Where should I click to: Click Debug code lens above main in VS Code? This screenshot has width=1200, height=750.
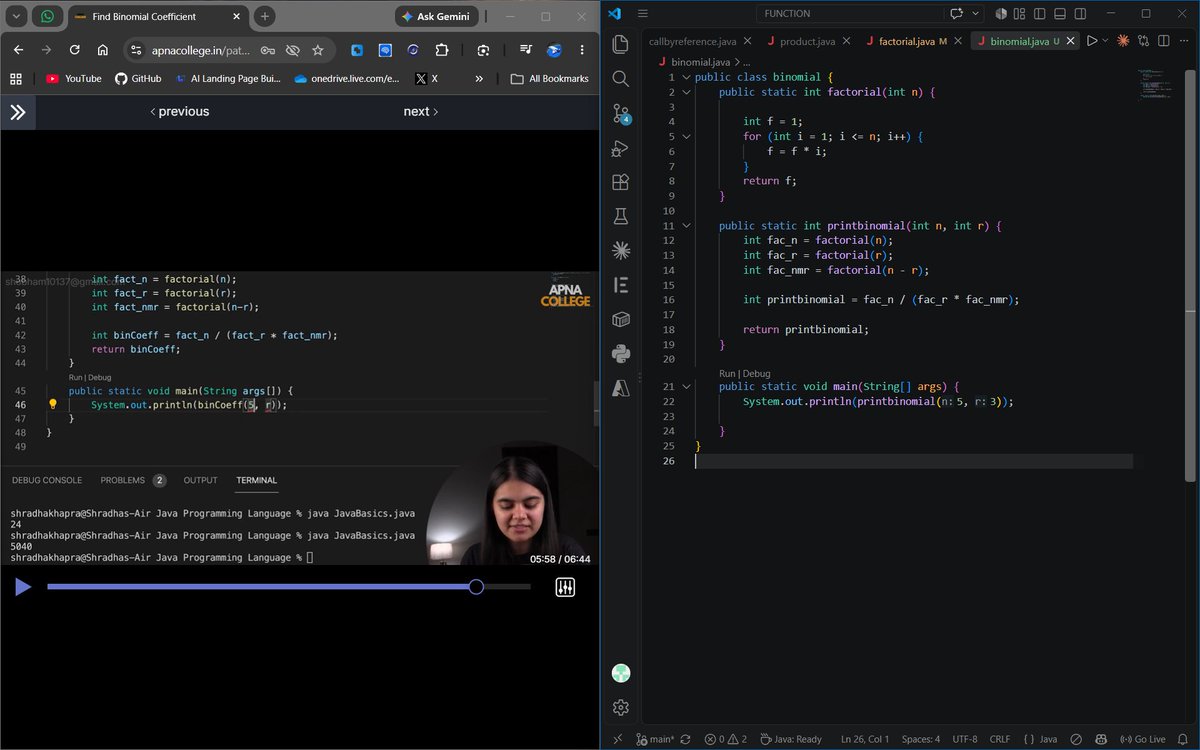tap(756, 373)
